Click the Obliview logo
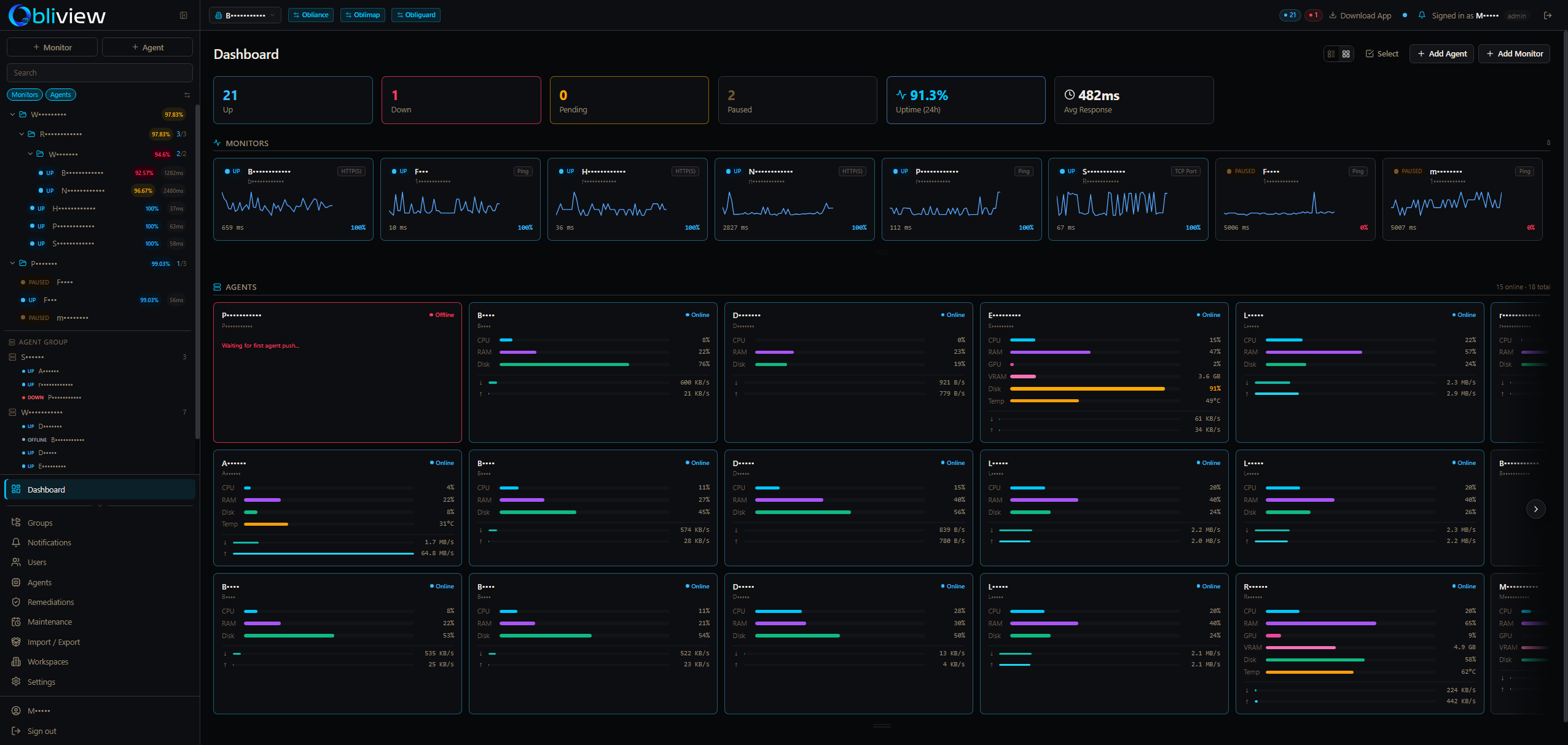Image resolution: width=1568 pixels, height=745 pixels. click(57, 15)
